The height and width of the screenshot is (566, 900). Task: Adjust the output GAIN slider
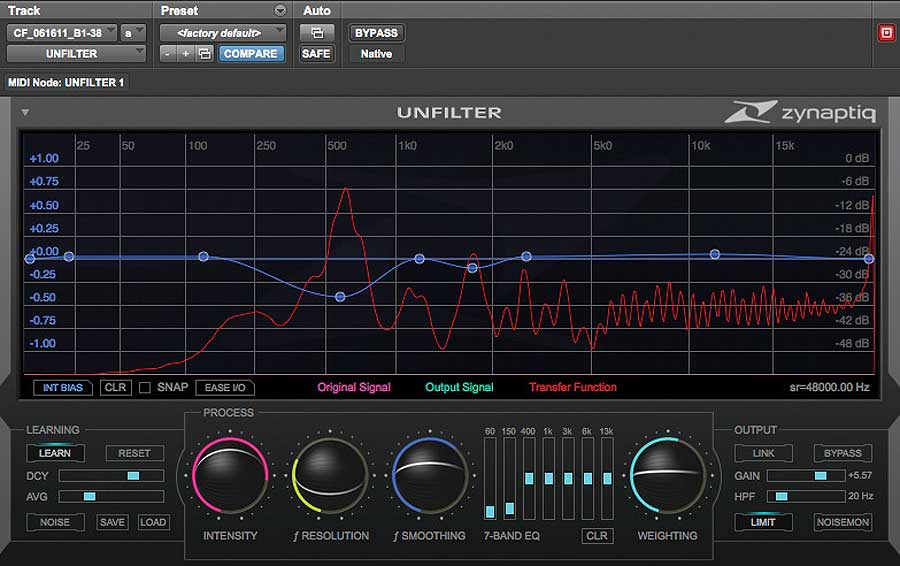pyautogui.click(x=806, y=476)
